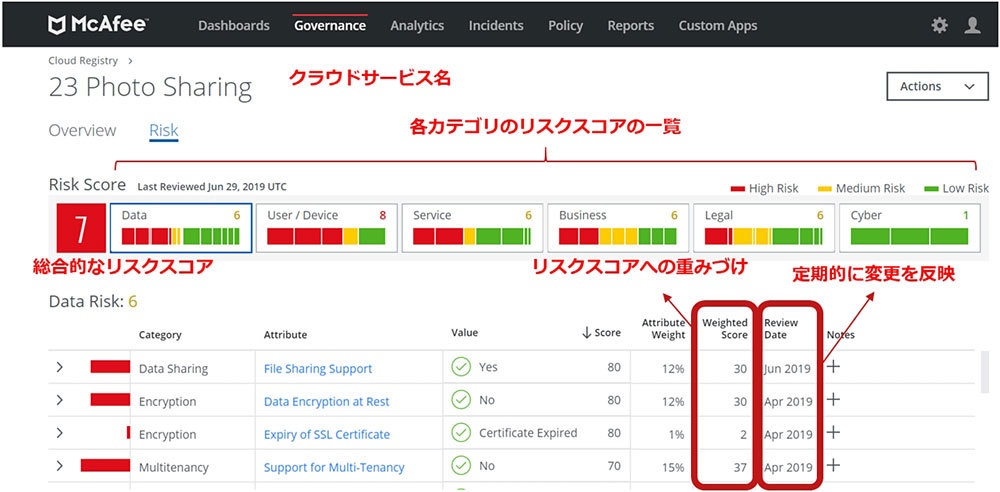Image resolution: width=1000 pixels, height=492 pixels.
Task: Add note for Data Encryption at Rest row
Action: click(x=834, y=400)
